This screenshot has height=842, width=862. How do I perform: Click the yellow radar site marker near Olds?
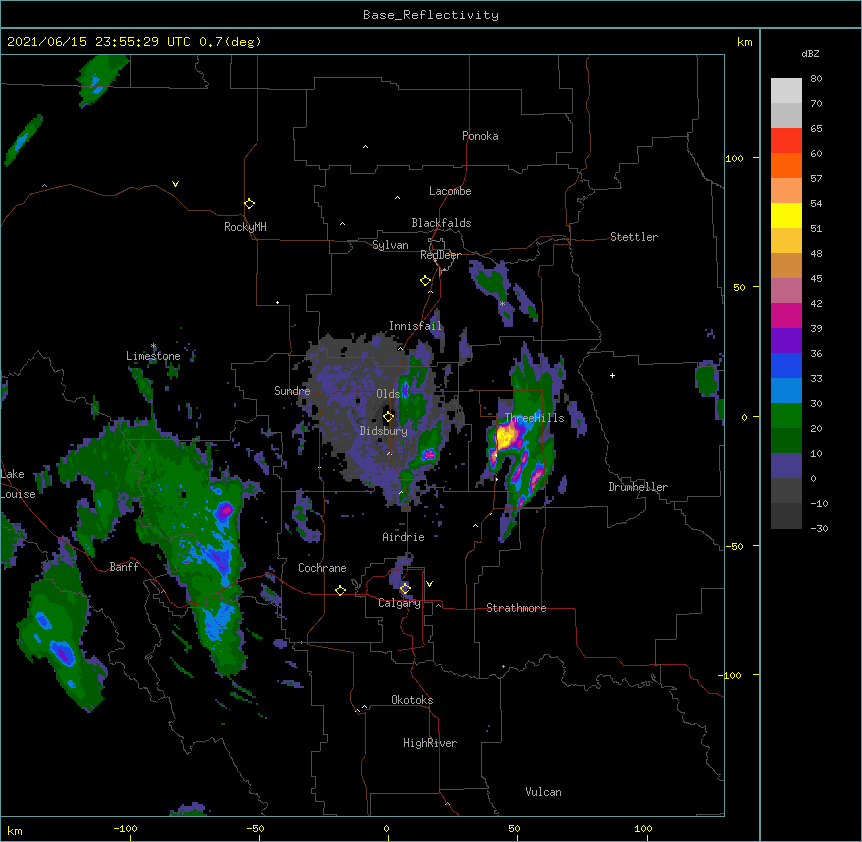tap(388, 417)
